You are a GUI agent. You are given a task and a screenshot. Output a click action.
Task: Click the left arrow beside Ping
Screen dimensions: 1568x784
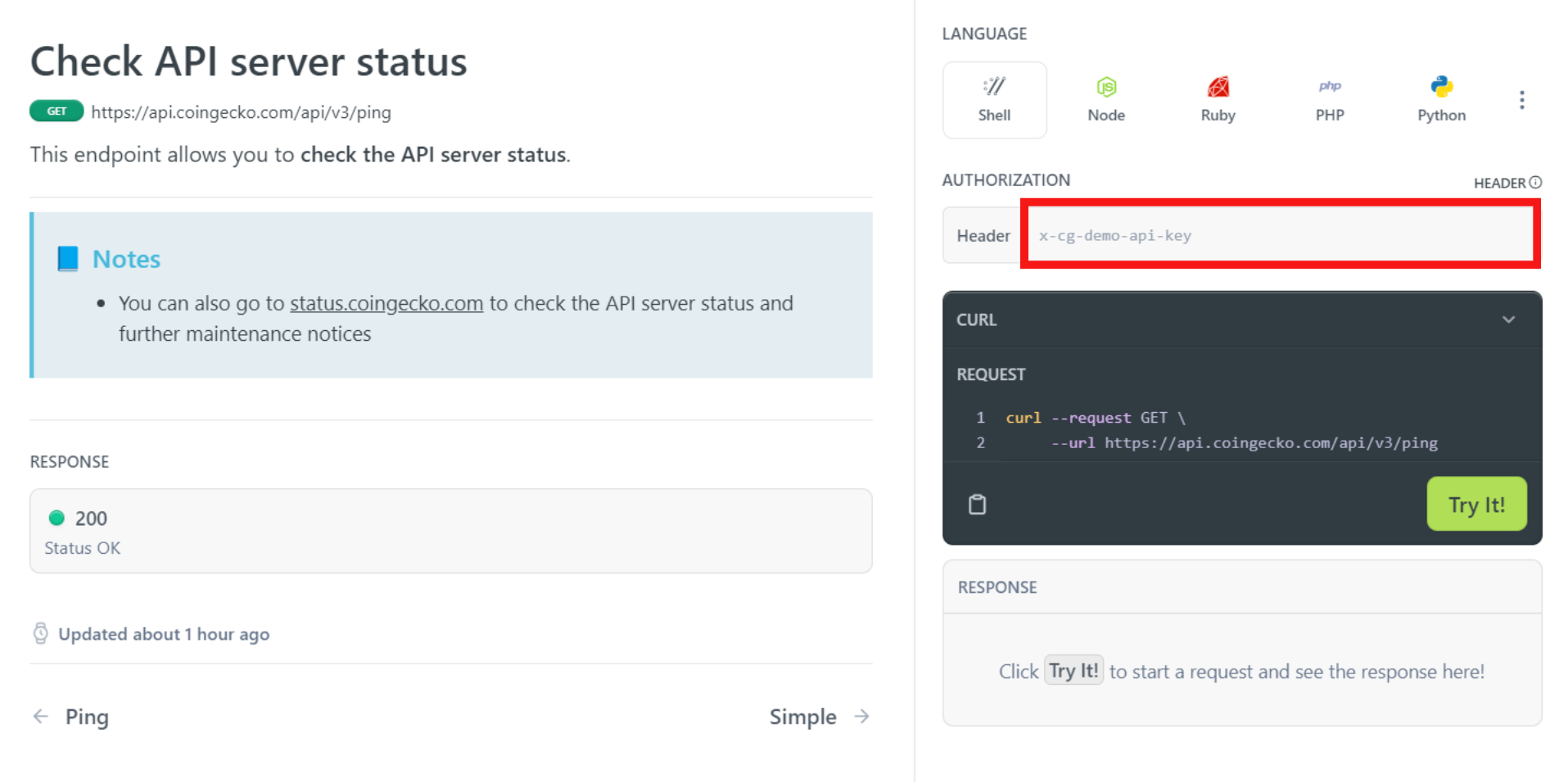point(40,717)
